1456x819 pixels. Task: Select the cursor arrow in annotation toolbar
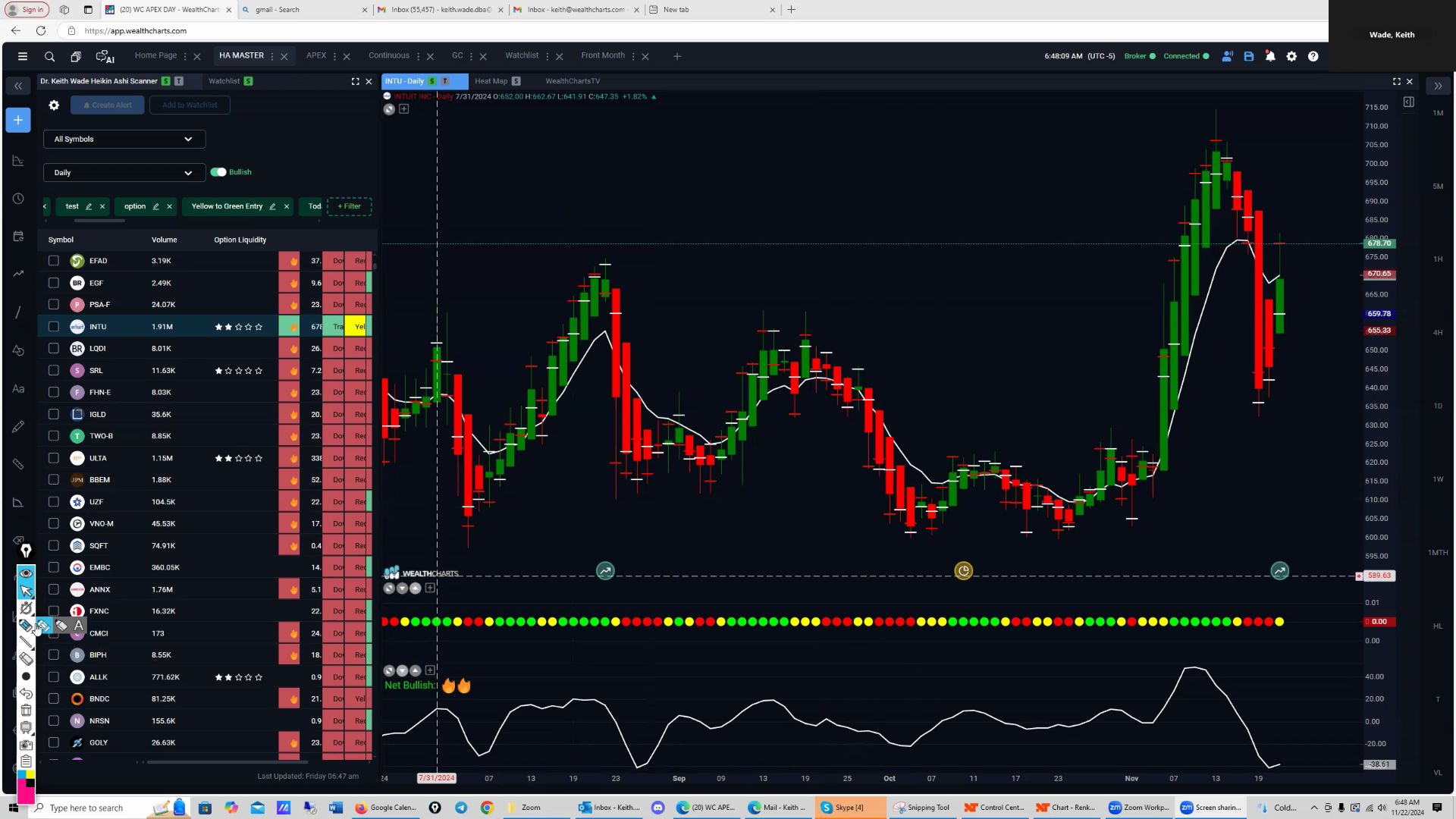(x=27, y=591)
